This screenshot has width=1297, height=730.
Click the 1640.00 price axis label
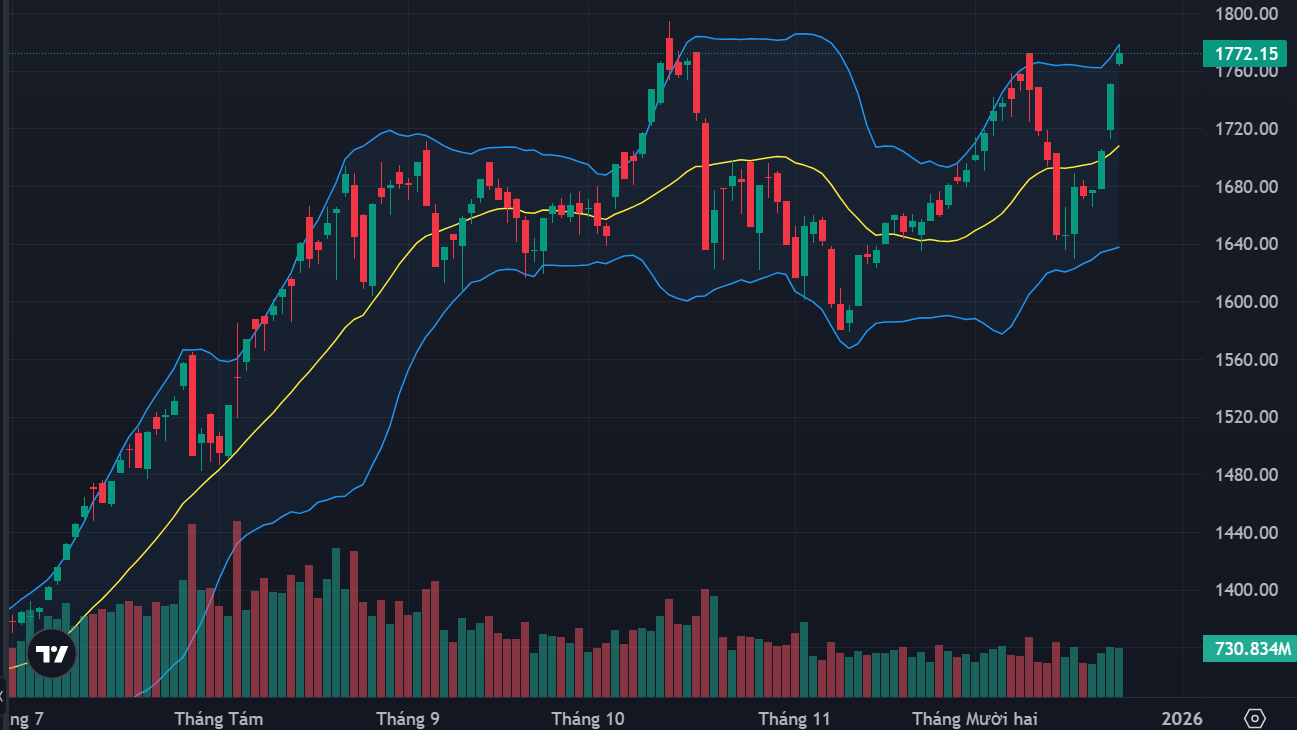tap(1245, 244)
